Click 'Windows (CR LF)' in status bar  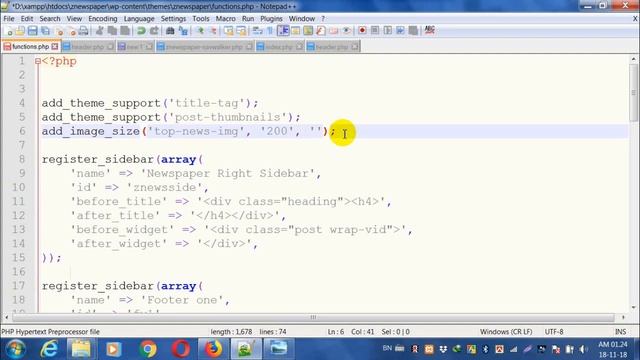click(x=506, y=332)
